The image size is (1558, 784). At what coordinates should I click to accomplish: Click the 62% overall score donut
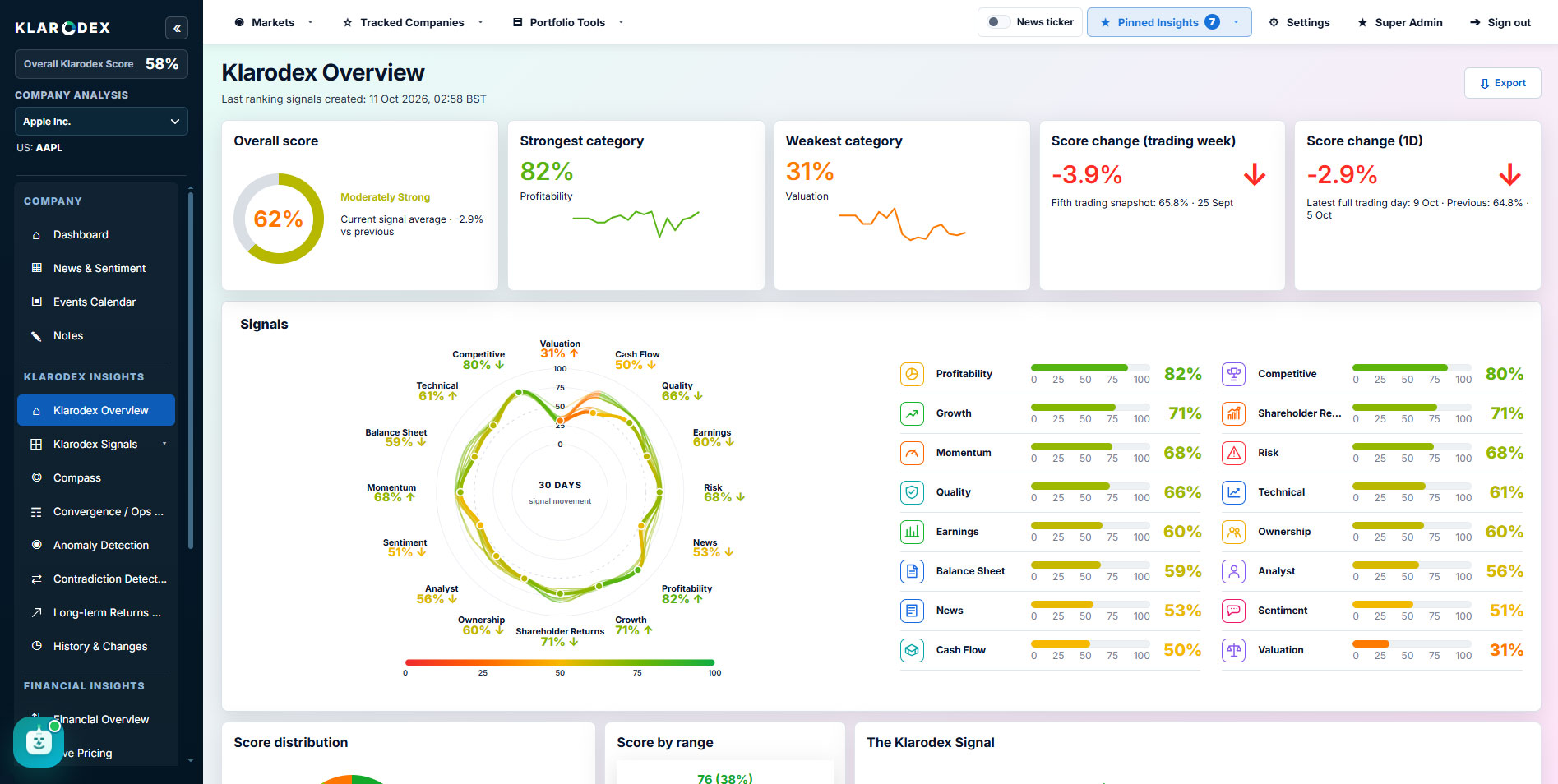278,219
